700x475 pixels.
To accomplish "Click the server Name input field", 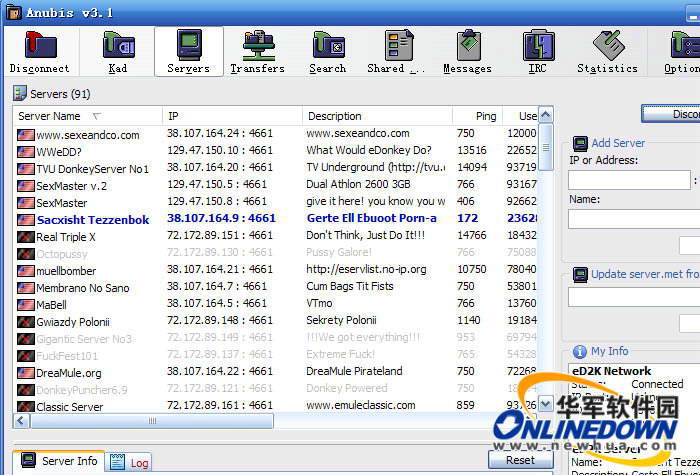I will [634, 219].
